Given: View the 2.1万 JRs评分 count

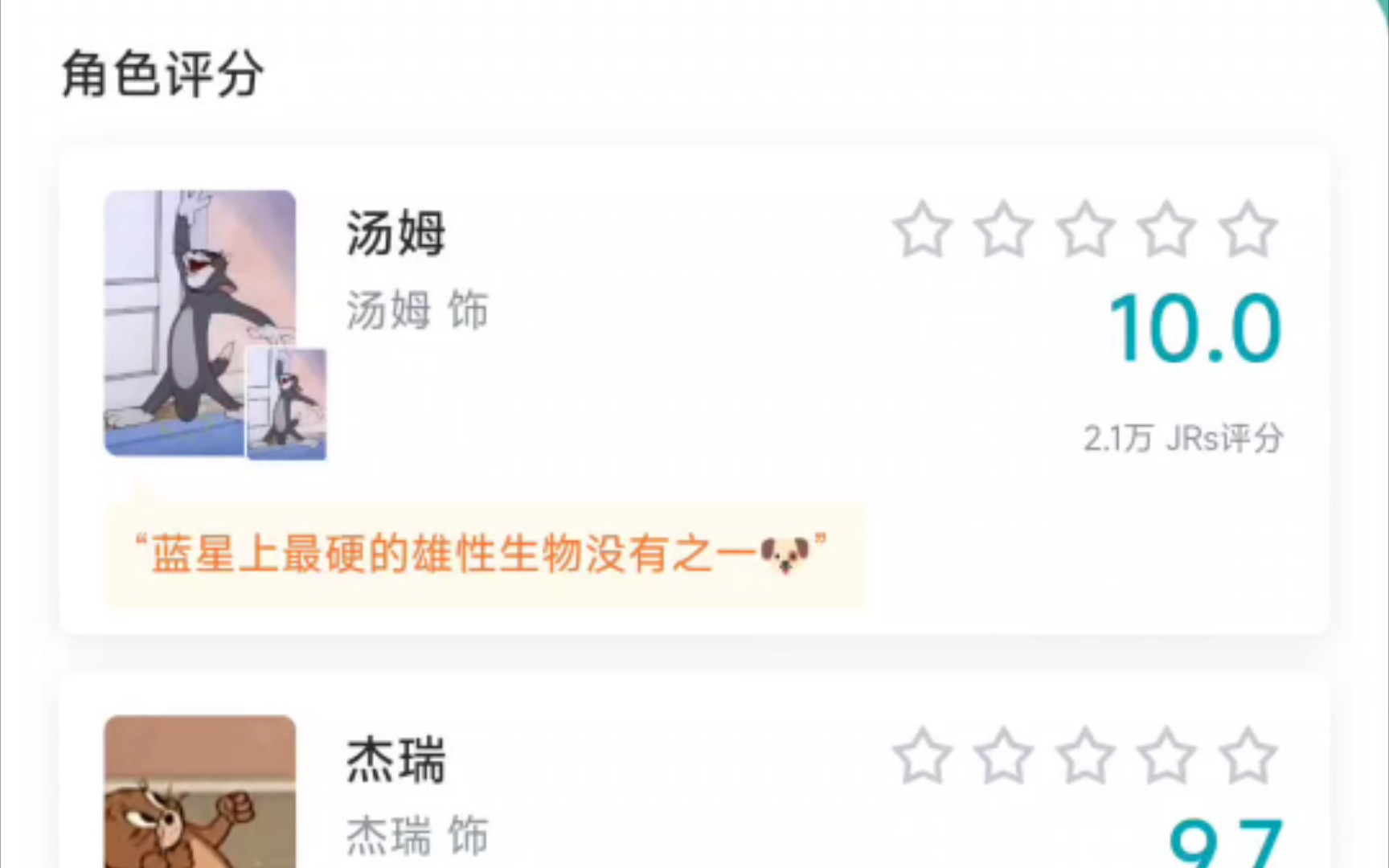Looking at the screenshot, I should (x=1182, y=438).
